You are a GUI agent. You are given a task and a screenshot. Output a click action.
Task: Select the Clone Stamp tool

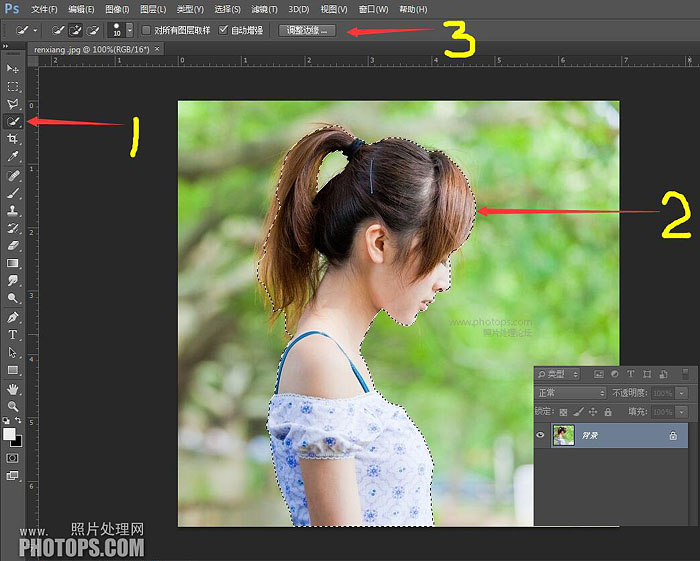point(12,210)
